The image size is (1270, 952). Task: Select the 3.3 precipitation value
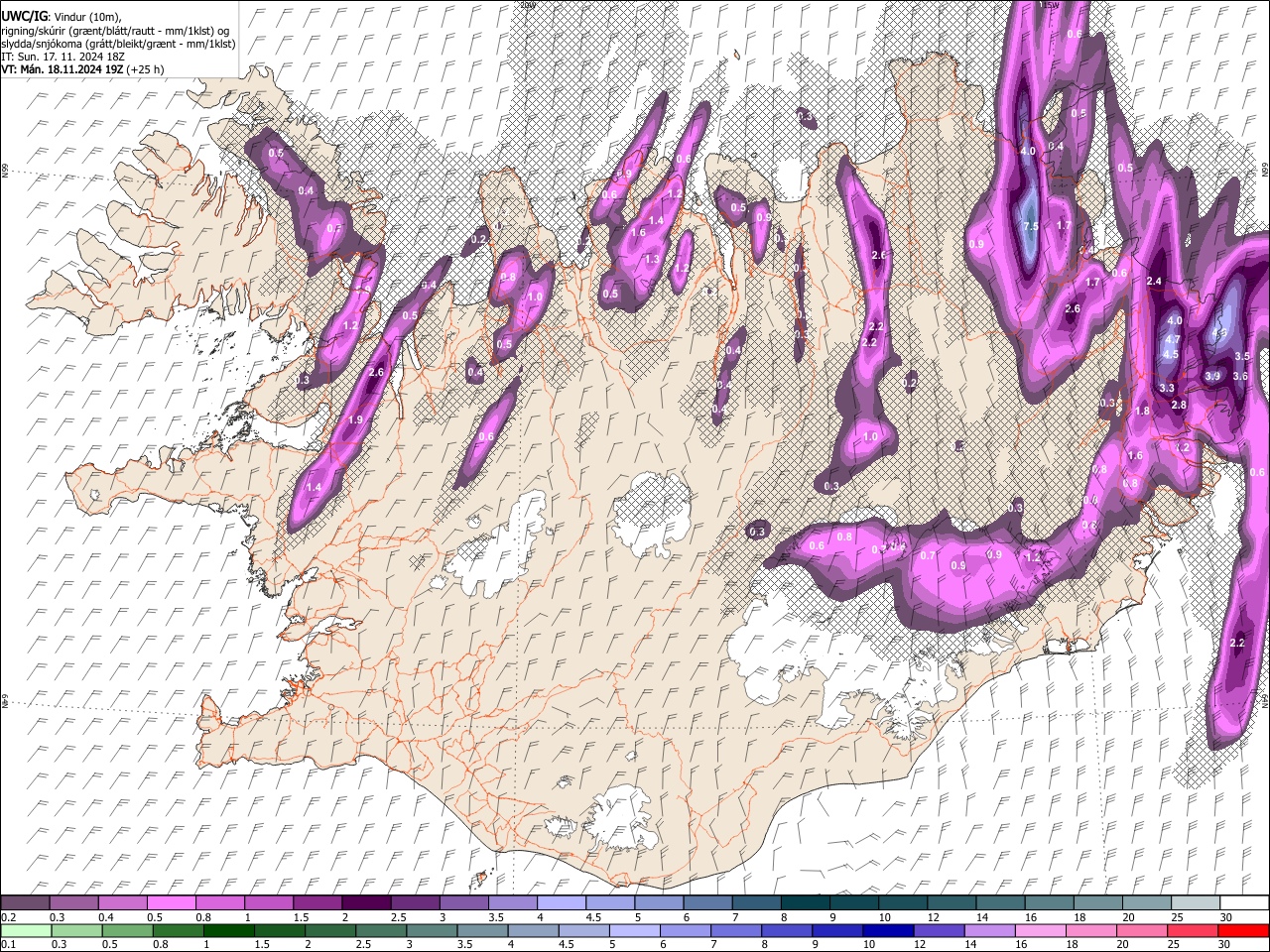coord(1167,389)
